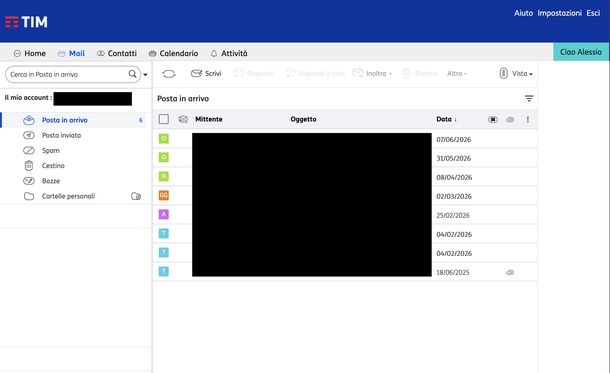
Task: Open the Attività tab
Action: point(229,54)
